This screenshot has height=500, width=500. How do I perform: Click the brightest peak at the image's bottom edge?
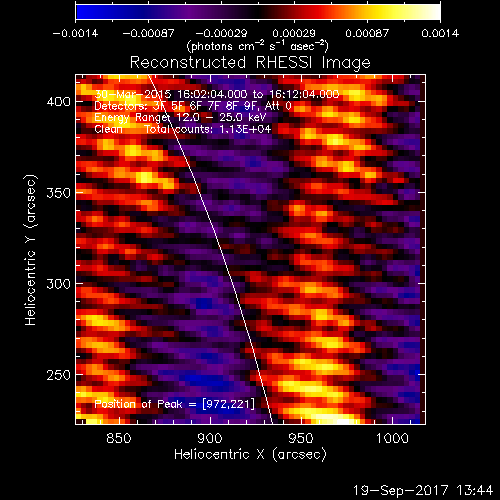tap(343, 421)
